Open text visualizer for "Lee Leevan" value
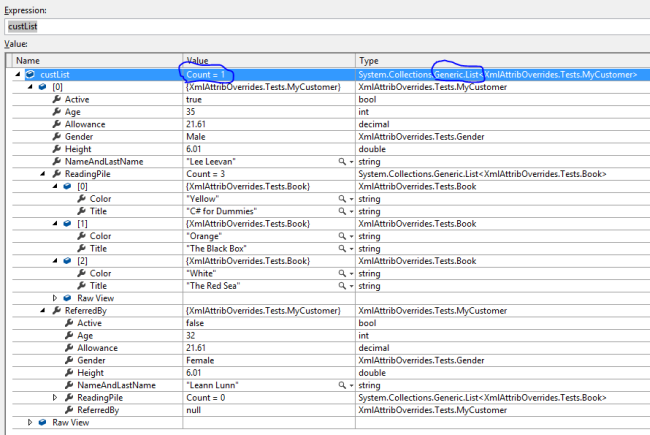Image resolution: width=650 pixels, height=435 pixels. (x=342, y=161)
